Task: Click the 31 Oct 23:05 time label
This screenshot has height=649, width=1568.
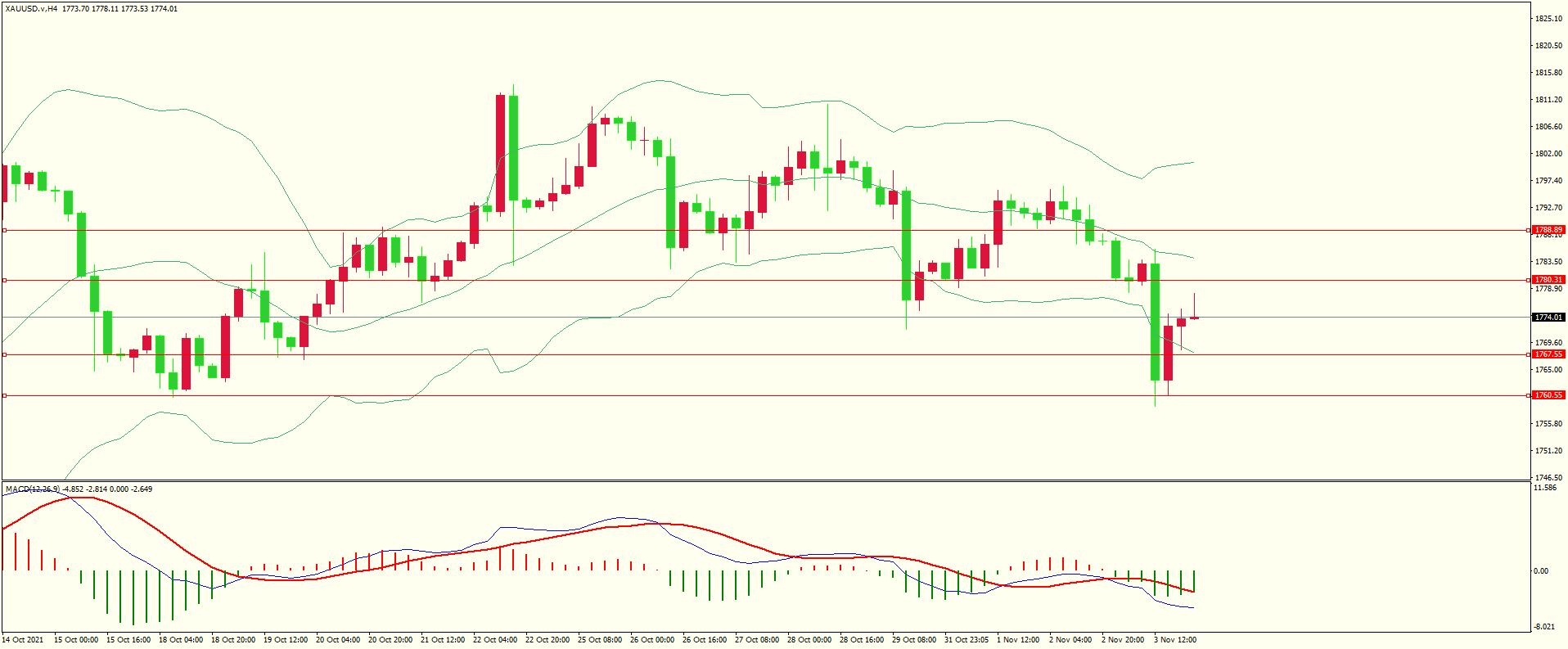Action: coord(966,640)
